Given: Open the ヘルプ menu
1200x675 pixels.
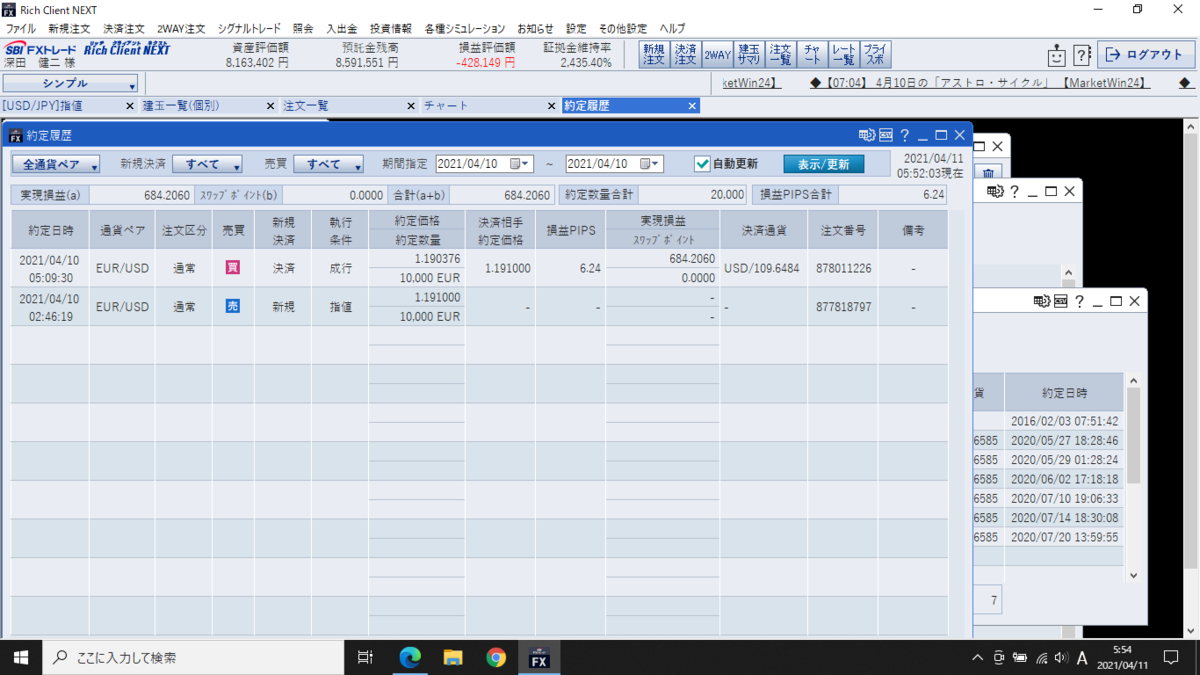Looking at the screenshot, I should click(672, 29).
